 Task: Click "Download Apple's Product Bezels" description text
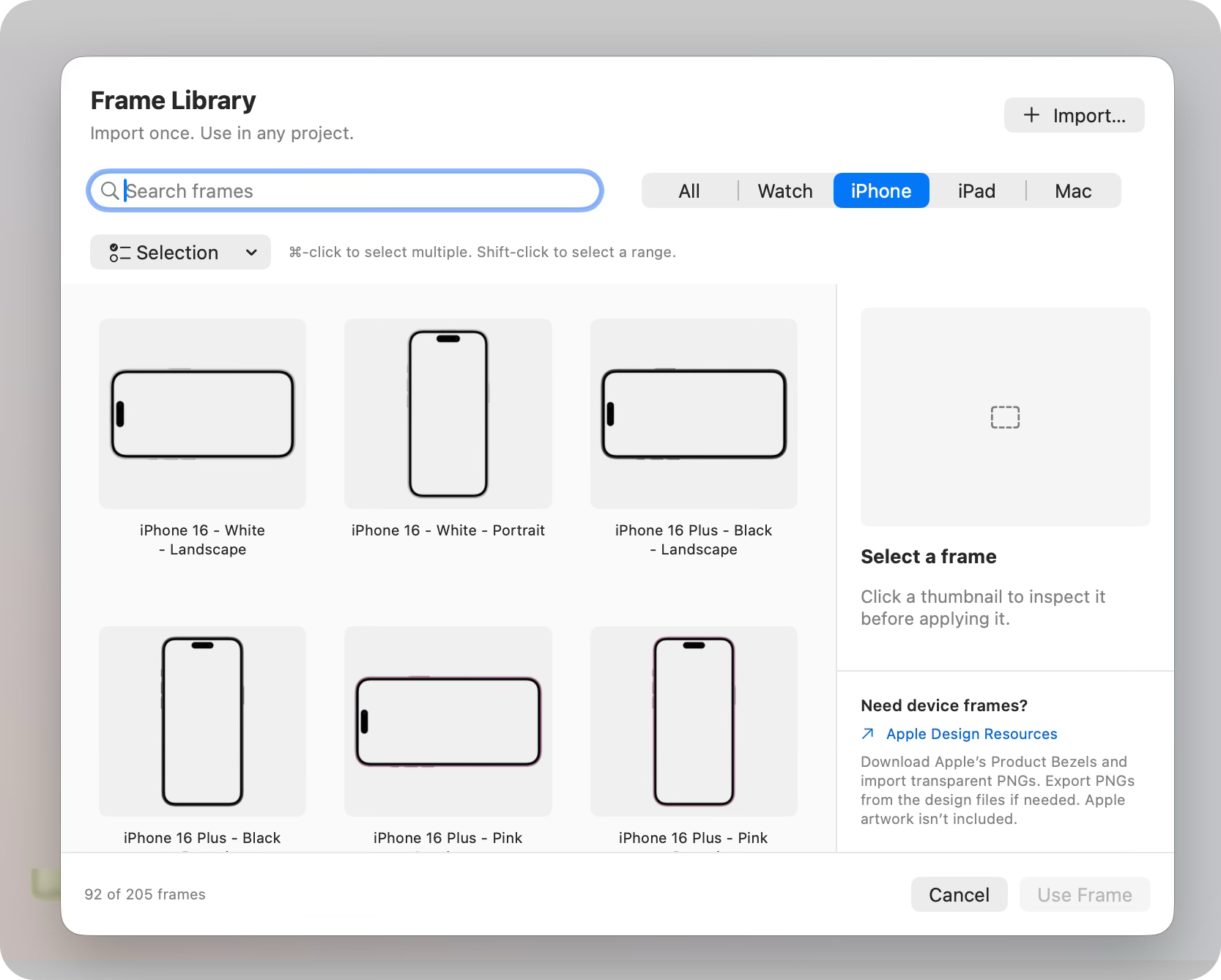click(998, 790)
